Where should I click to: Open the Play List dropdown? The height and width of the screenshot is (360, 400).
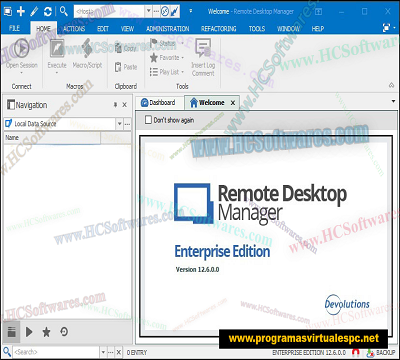(167, 72)
